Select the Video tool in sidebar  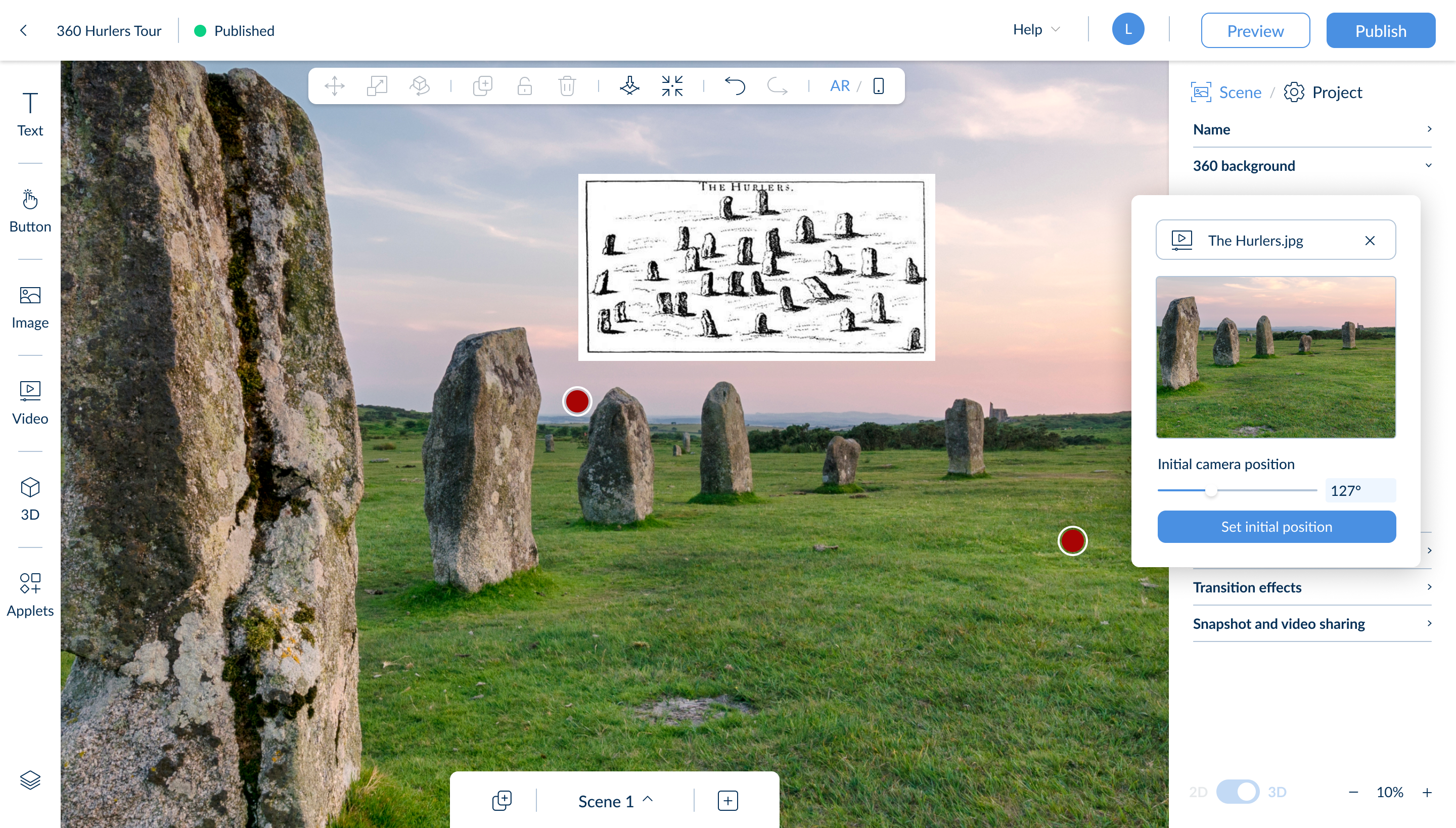30,403
